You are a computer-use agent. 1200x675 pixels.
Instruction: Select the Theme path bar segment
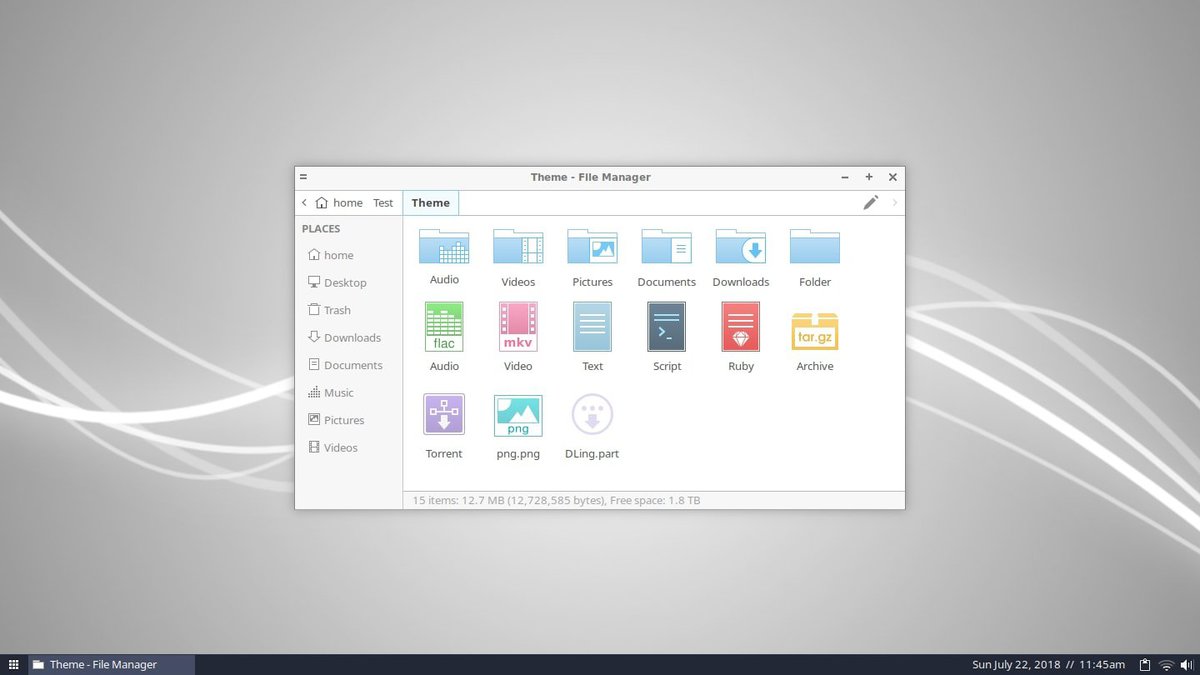pos(431,203)
